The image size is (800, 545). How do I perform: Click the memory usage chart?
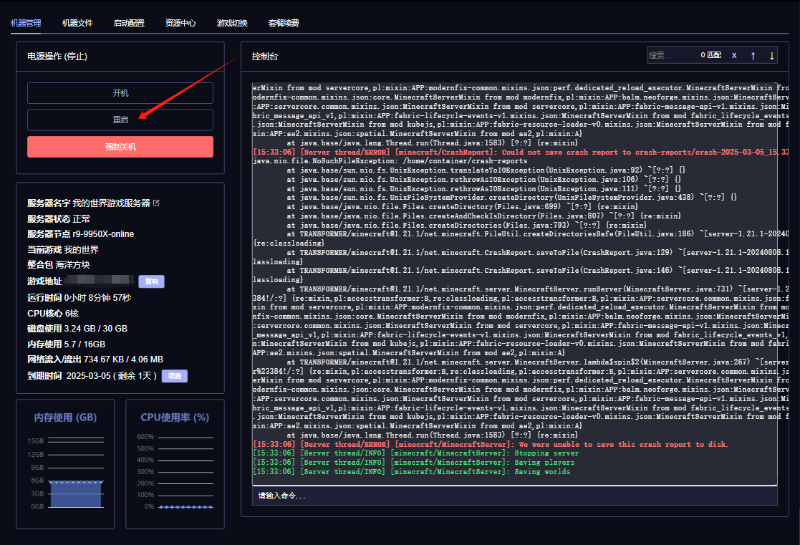click(64, 473)
